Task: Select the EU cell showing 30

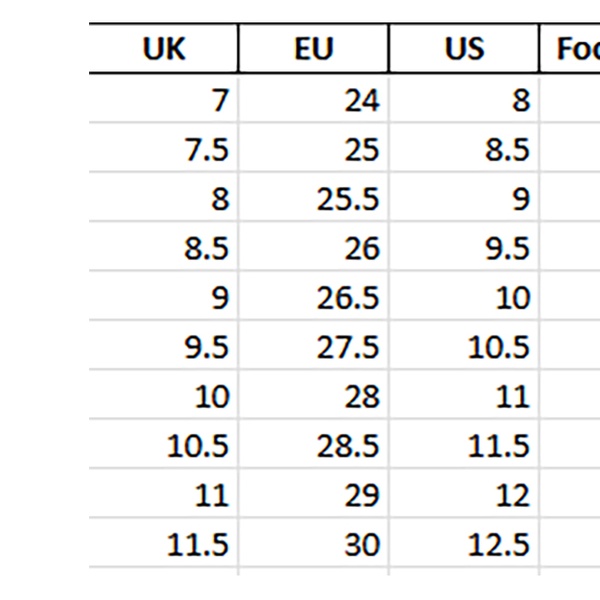Action: [x=314, y=545]
